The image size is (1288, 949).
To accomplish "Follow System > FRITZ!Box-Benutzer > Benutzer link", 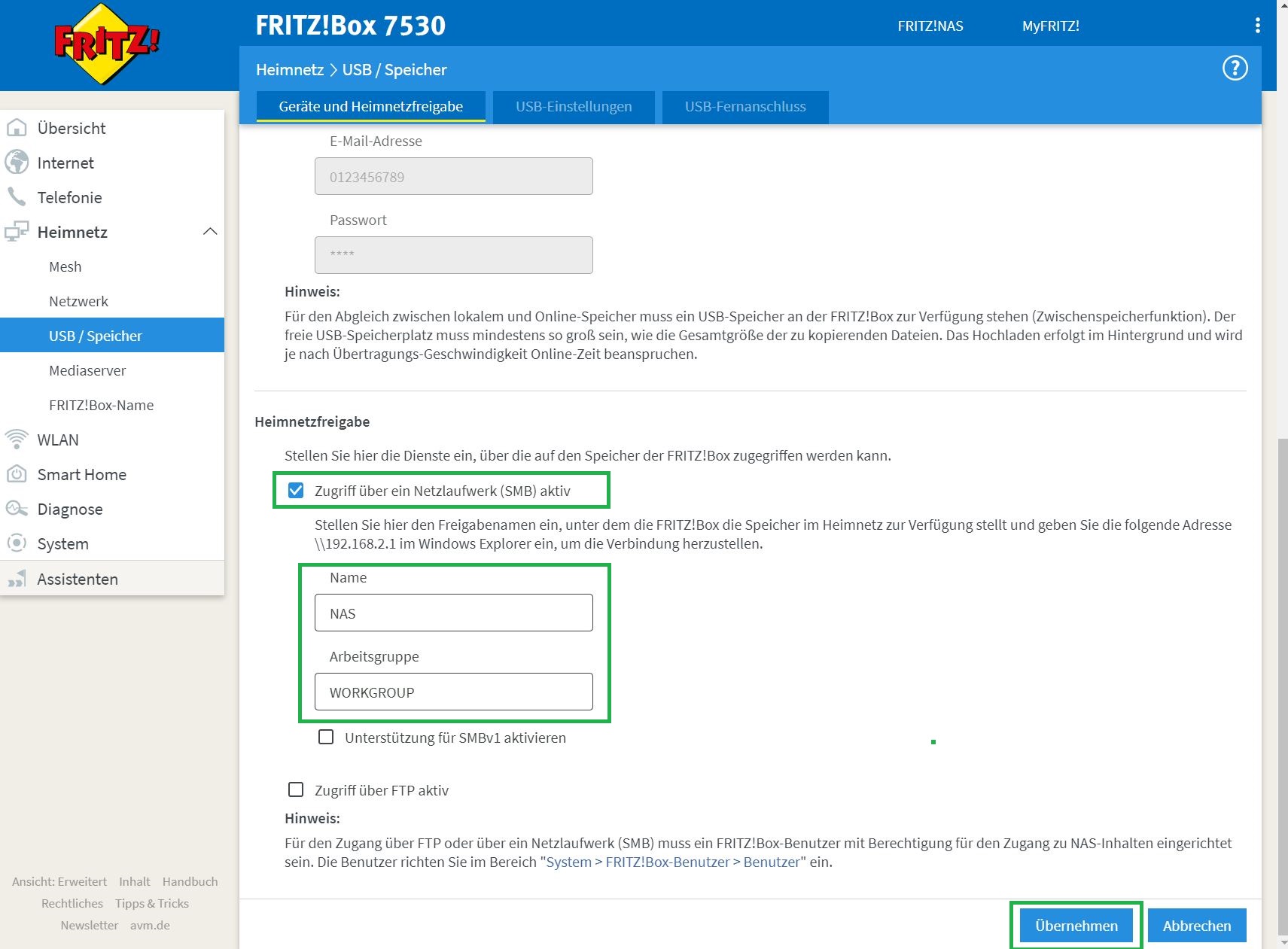I will coord(673,862).
